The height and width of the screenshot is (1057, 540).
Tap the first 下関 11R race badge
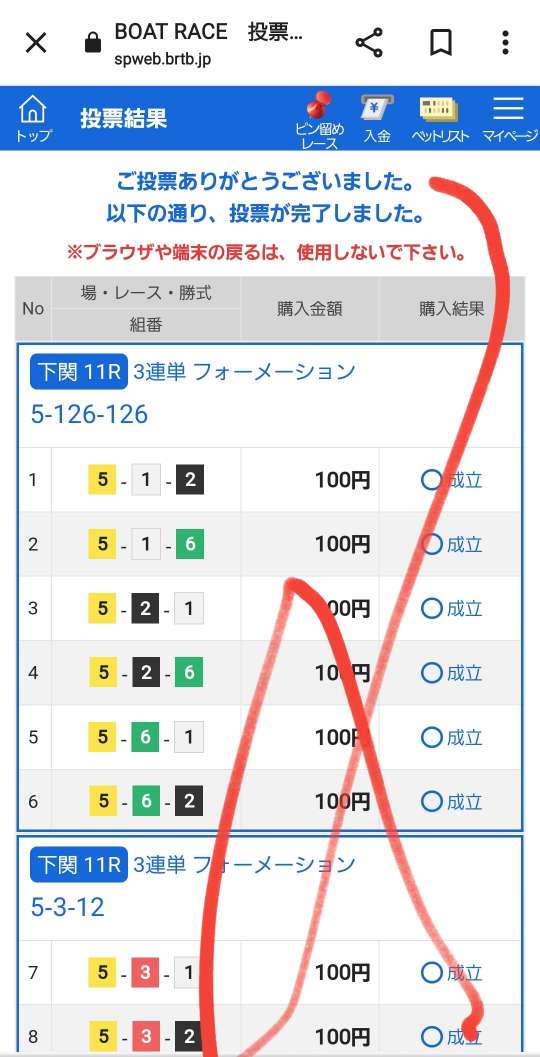click(x=79, y=372)
